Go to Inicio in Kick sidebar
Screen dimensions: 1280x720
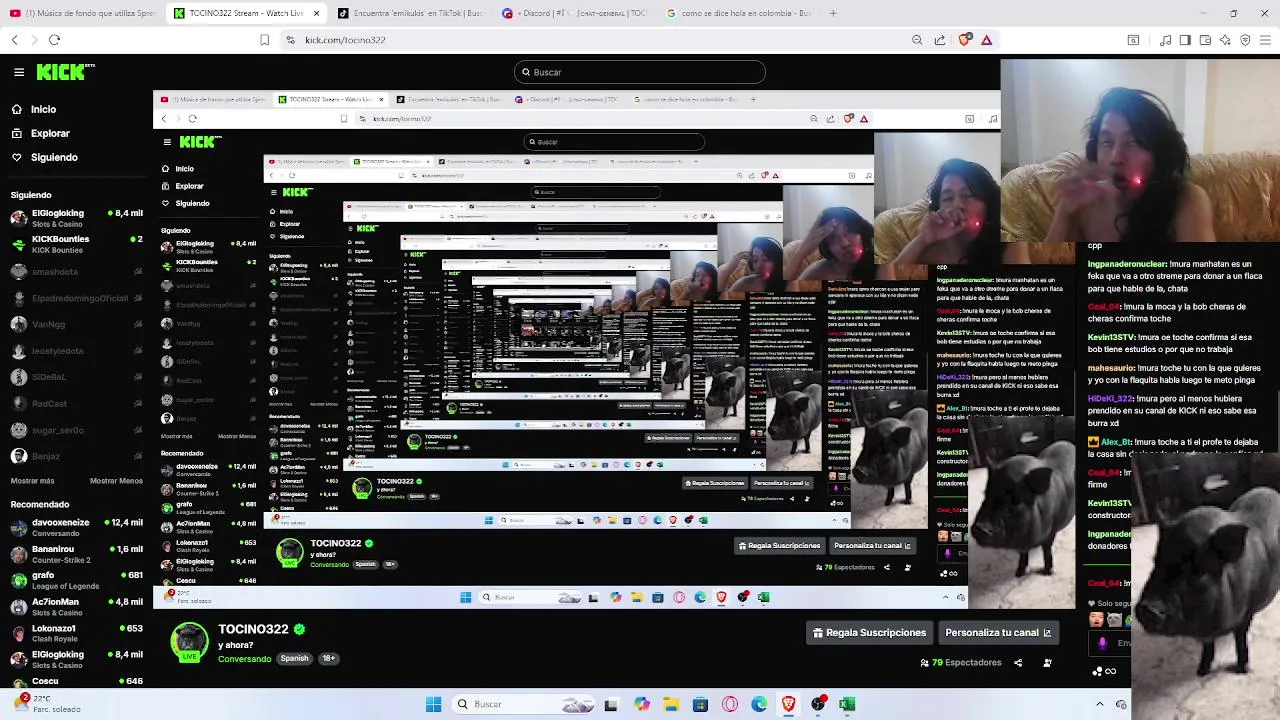[43, 109]
